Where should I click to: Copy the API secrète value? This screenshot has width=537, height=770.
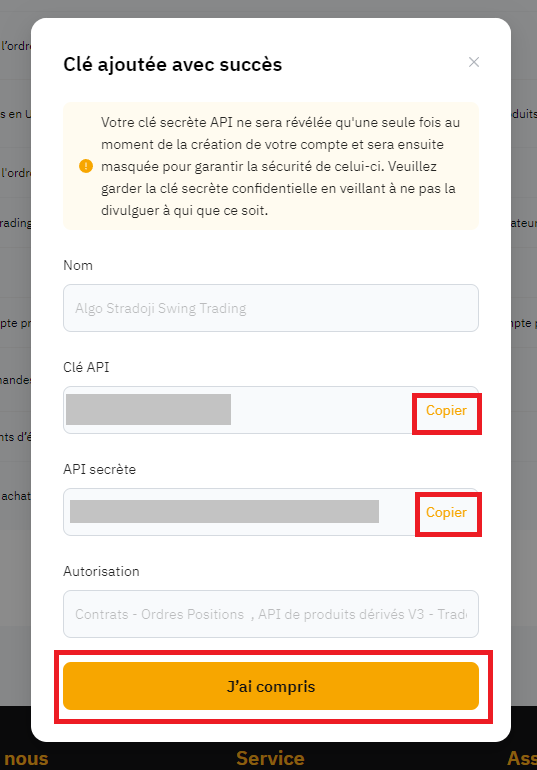pyautogui.click(x=446, y=513)
